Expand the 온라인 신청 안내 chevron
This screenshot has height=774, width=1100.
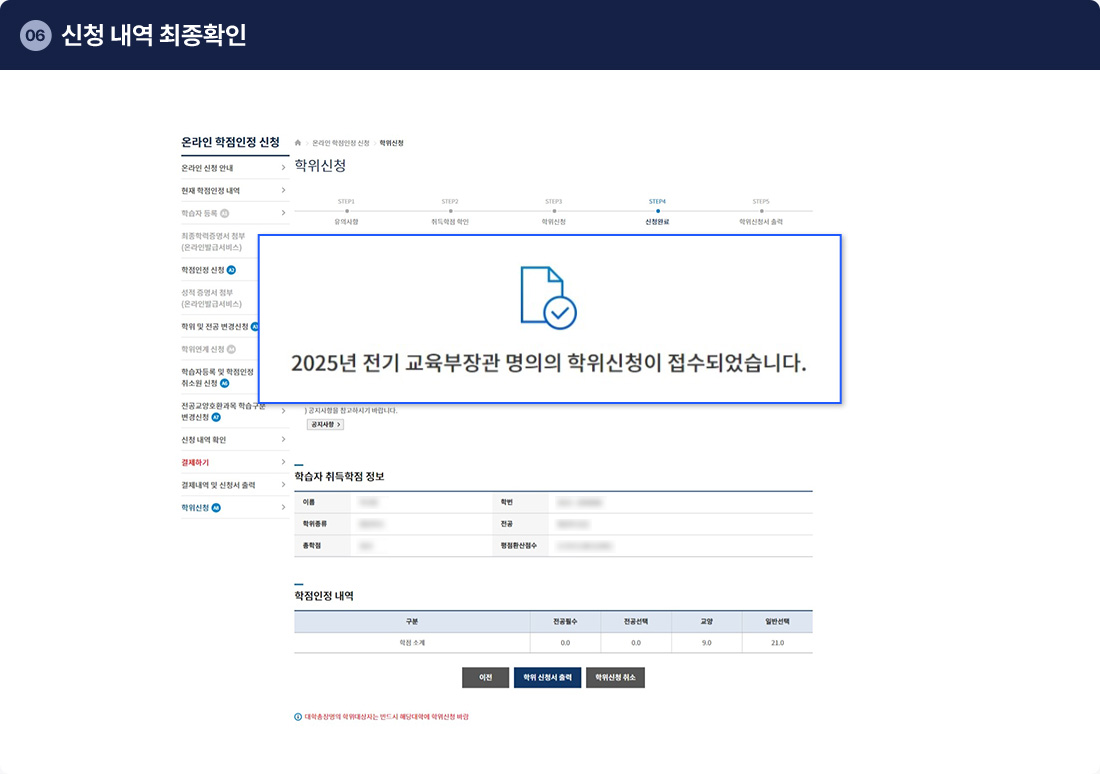click(283, 168)
